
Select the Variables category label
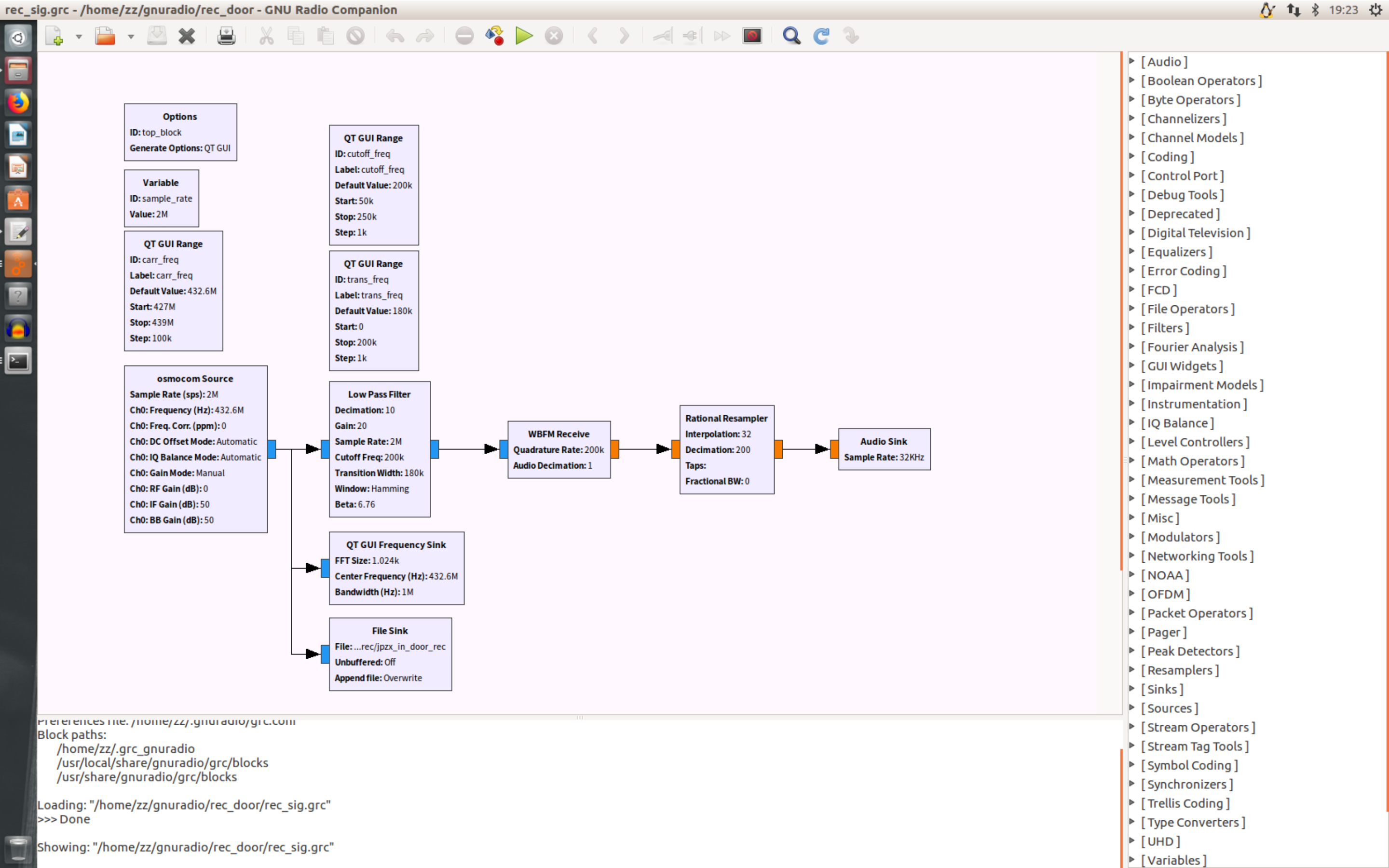pyautogui.click(x=1173, y=860)
